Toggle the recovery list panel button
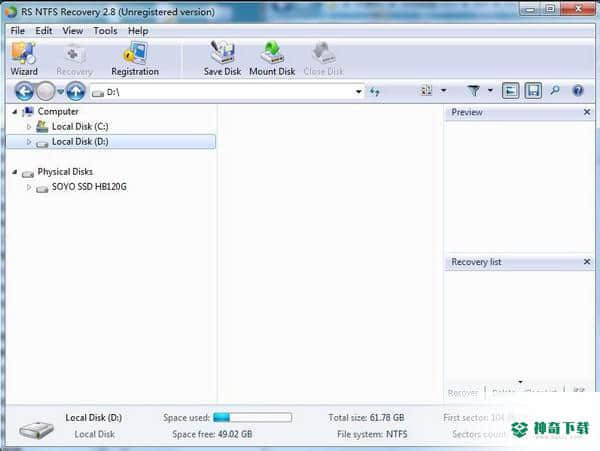600x451 pixels. (x=533, y=91)
